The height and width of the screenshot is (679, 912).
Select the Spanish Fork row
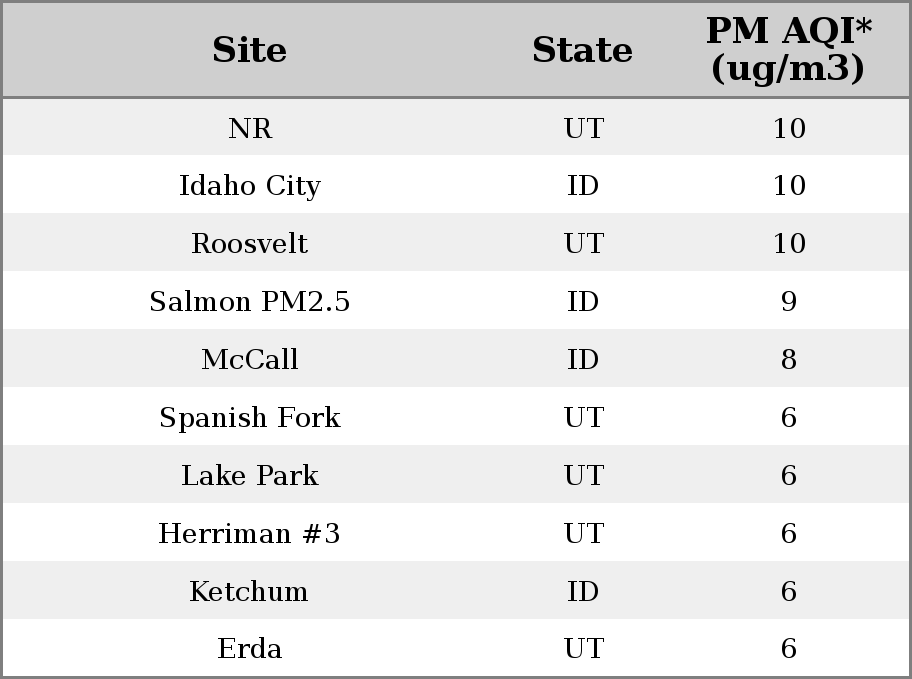tap(456, 417)
